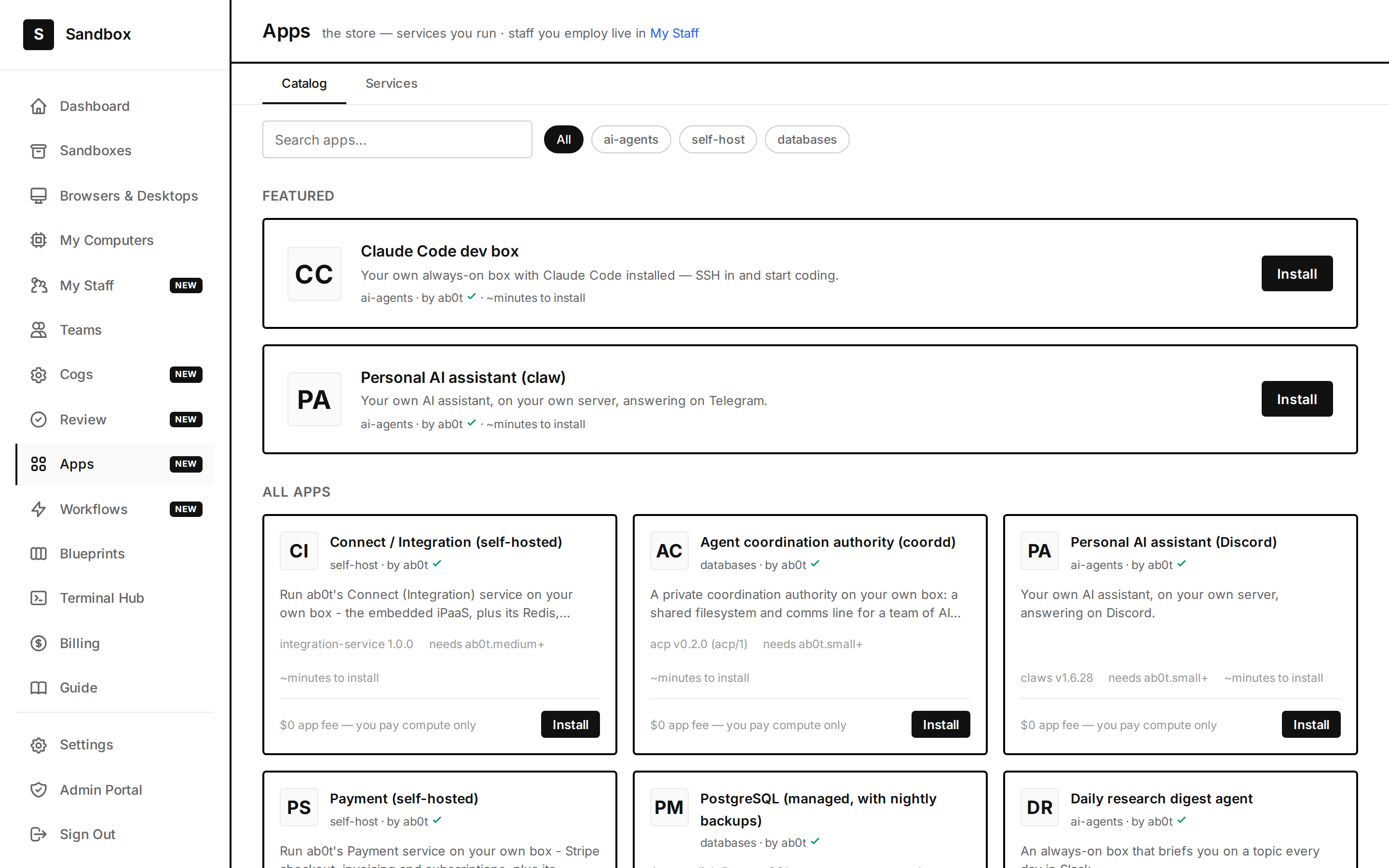Click the Daily research digest agent title
Image resolution: width=1389 pixels, height=868 pixels.
point(1162,799)
